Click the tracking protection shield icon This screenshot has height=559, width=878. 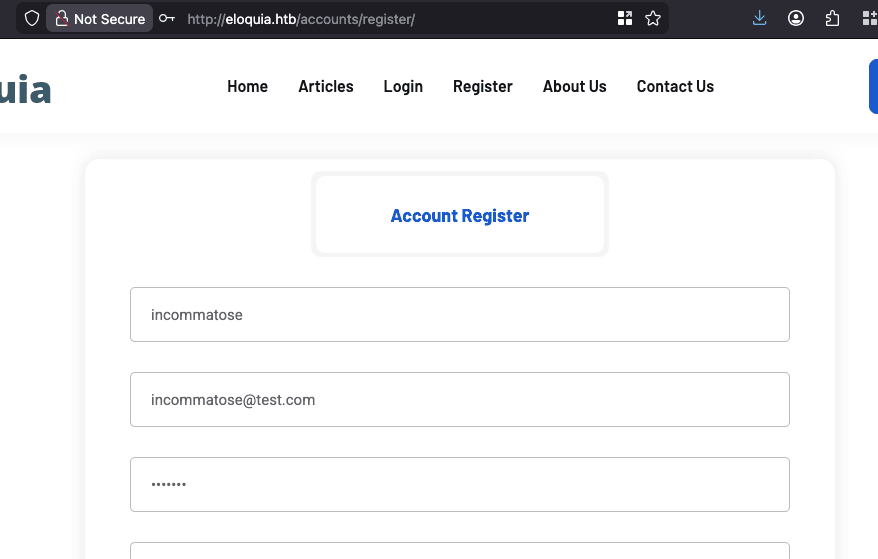pyautogui.click(x=32, y=18)
